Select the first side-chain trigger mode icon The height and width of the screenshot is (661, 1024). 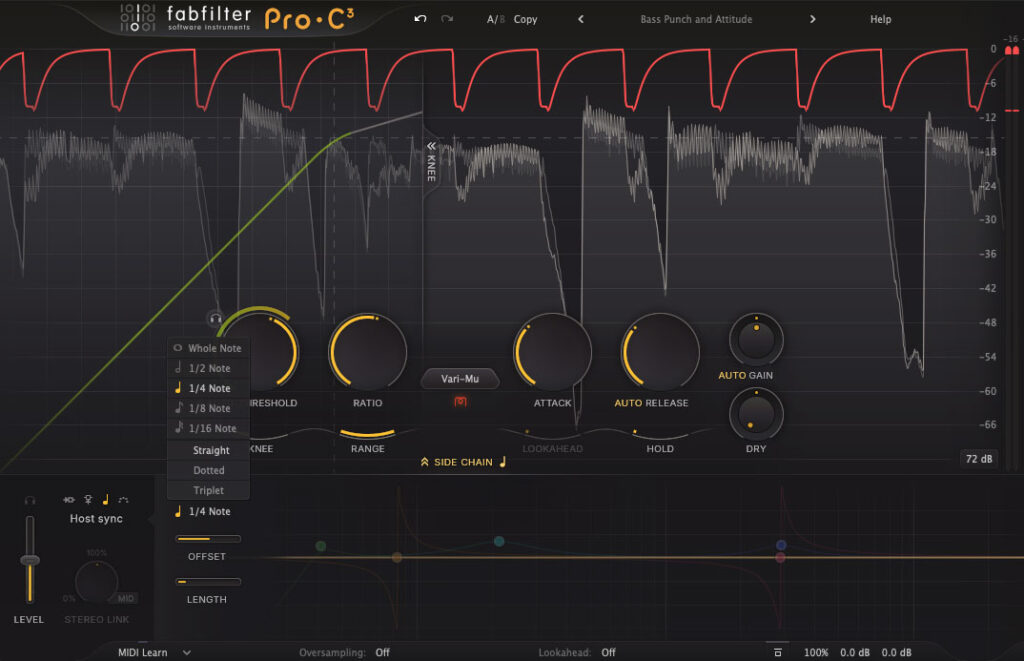pyautogui.click(x=69, y=500)
